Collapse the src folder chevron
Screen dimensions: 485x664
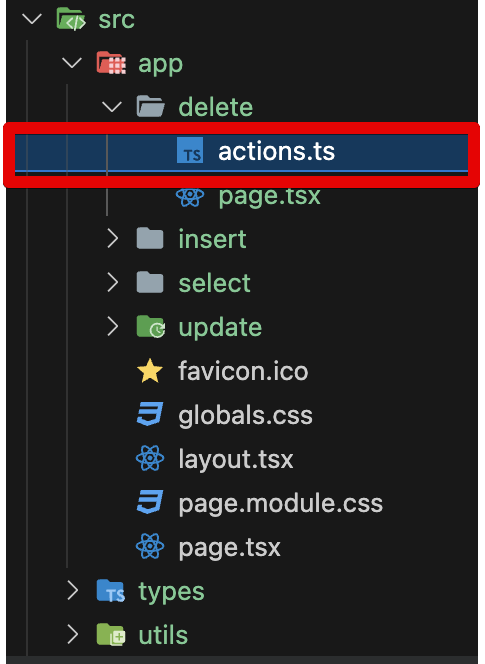[32, 19]
